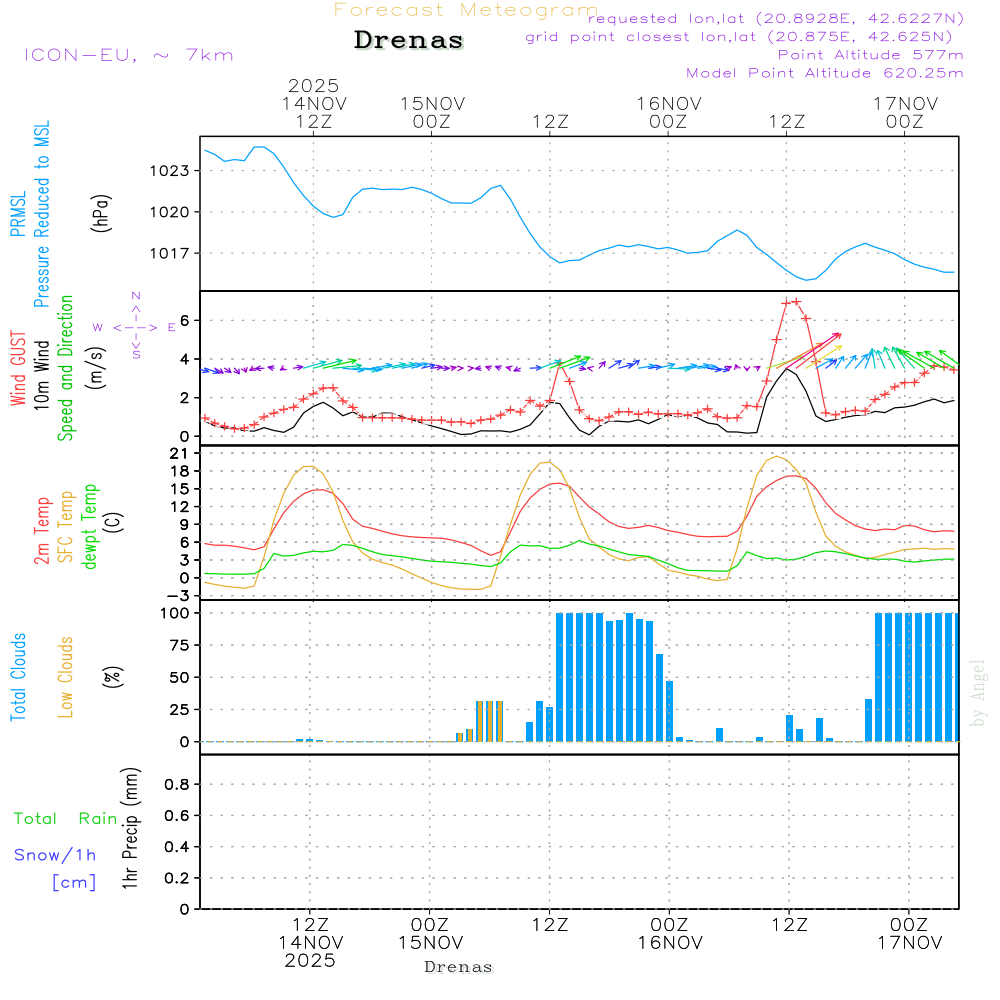Click the blue "Snow/1h" legend label
This screenshot has height=1000, width=1000.
point(56,855)
